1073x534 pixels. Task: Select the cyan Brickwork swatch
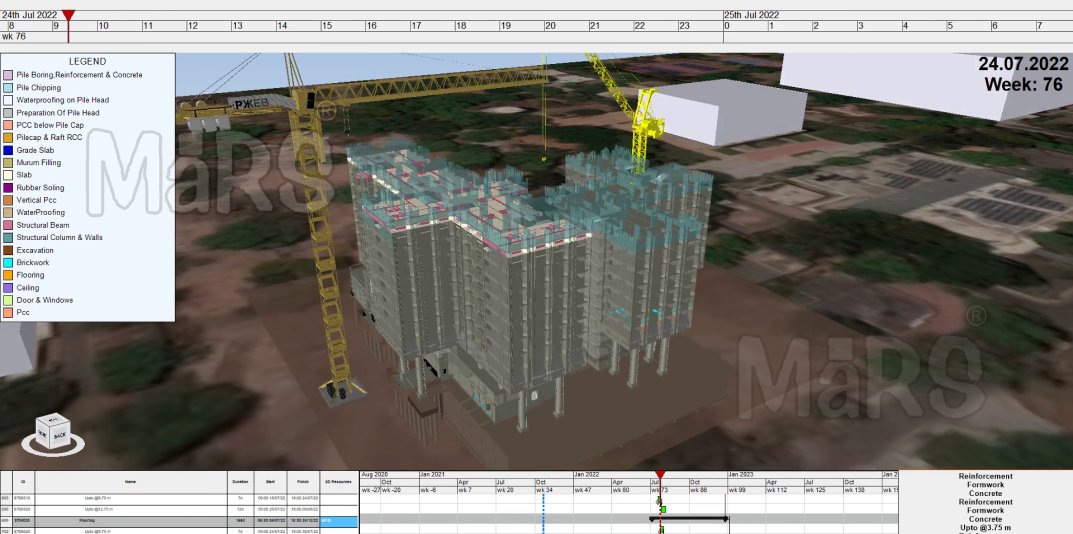click(8, 262)
